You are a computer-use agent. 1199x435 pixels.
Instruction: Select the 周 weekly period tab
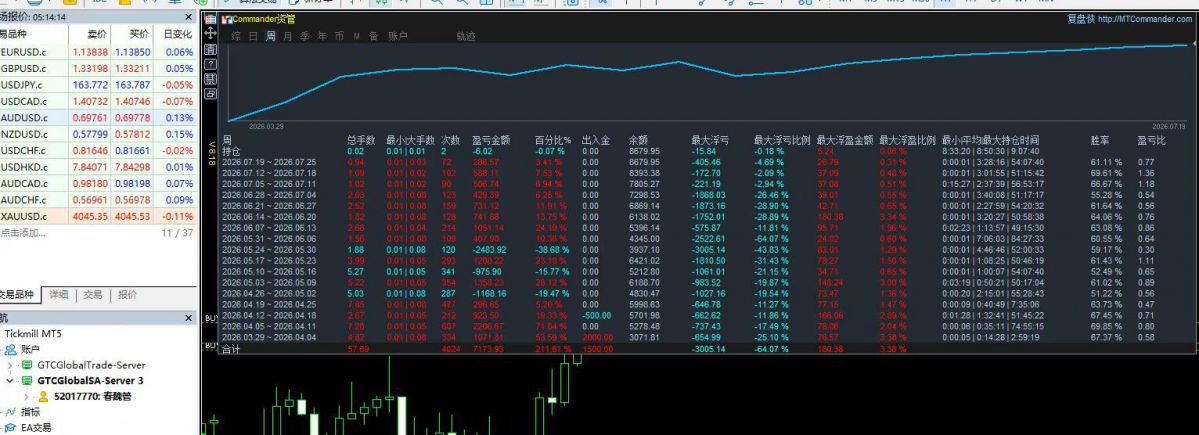pos(271,36)
